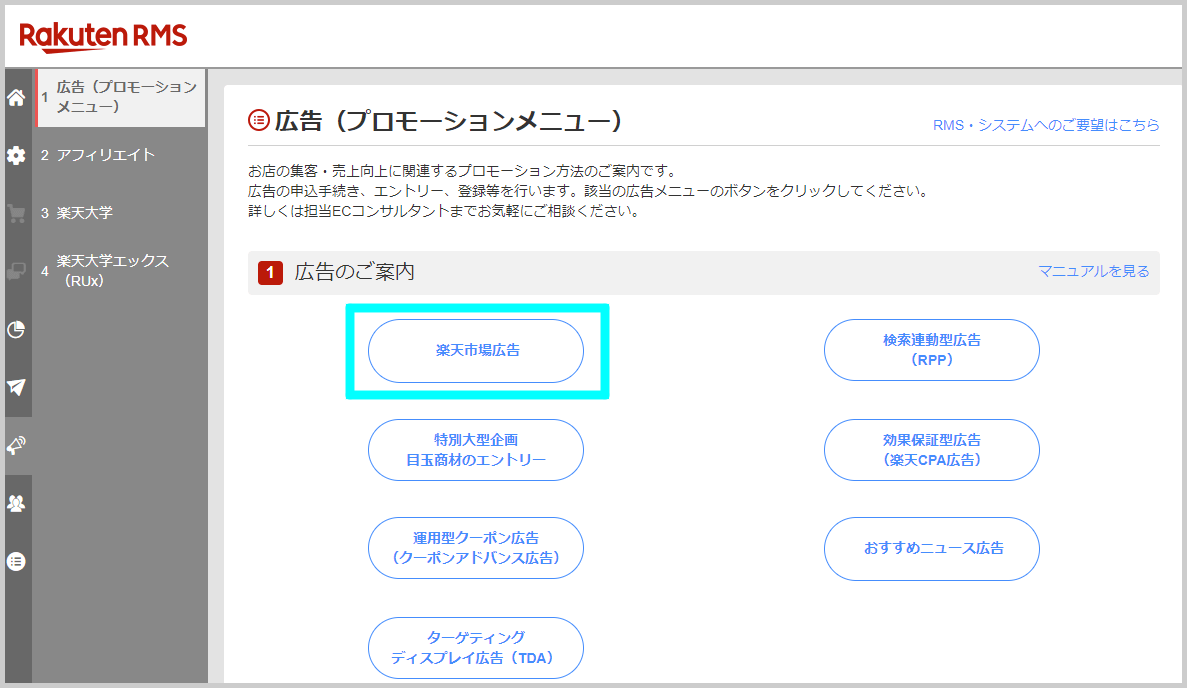This screenshot has height=688, width=1187.
Task: Click the chat bubbles sidebar icon
Action: tap(16, 271)
